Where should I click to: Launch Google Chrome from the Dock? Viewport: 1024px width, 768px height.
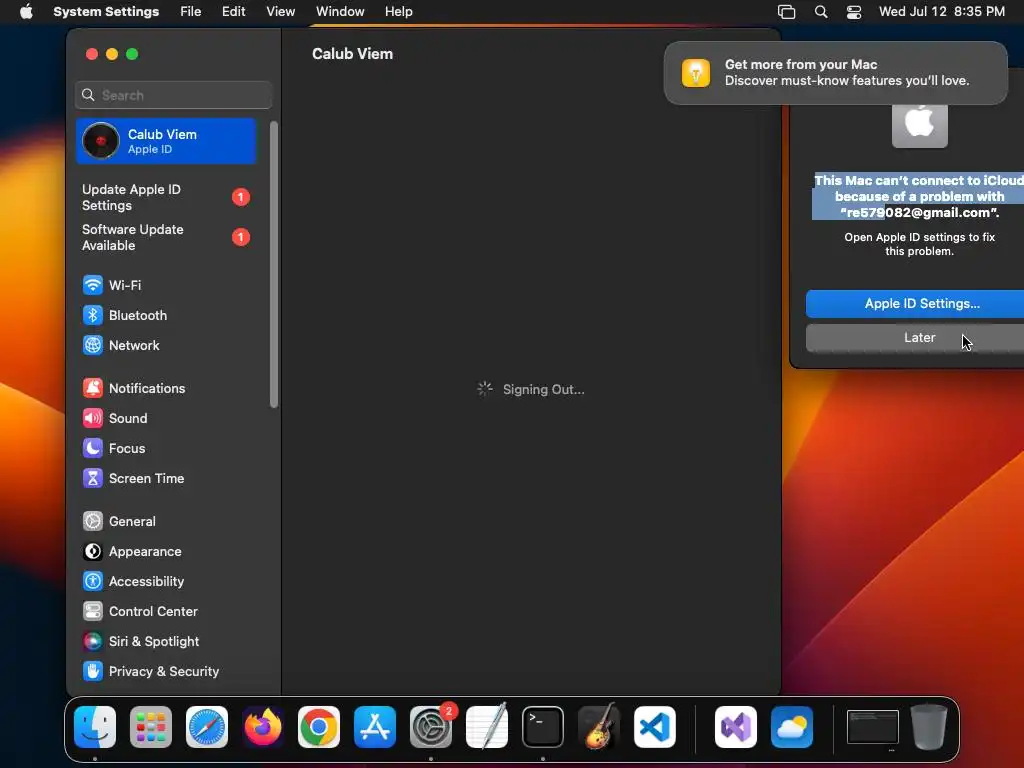319,727
